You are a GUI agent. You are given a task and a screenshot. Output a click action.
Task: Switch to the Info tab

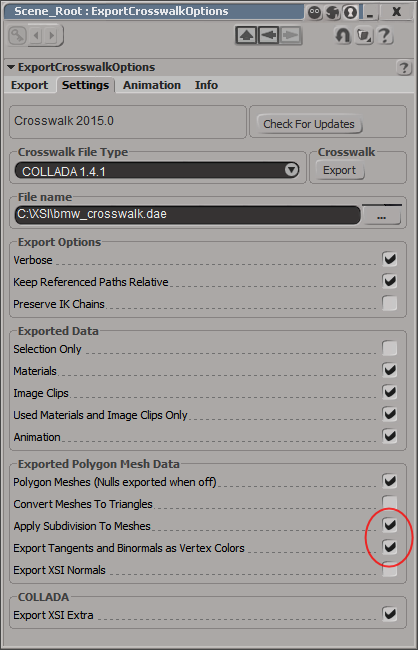point(206,85)
